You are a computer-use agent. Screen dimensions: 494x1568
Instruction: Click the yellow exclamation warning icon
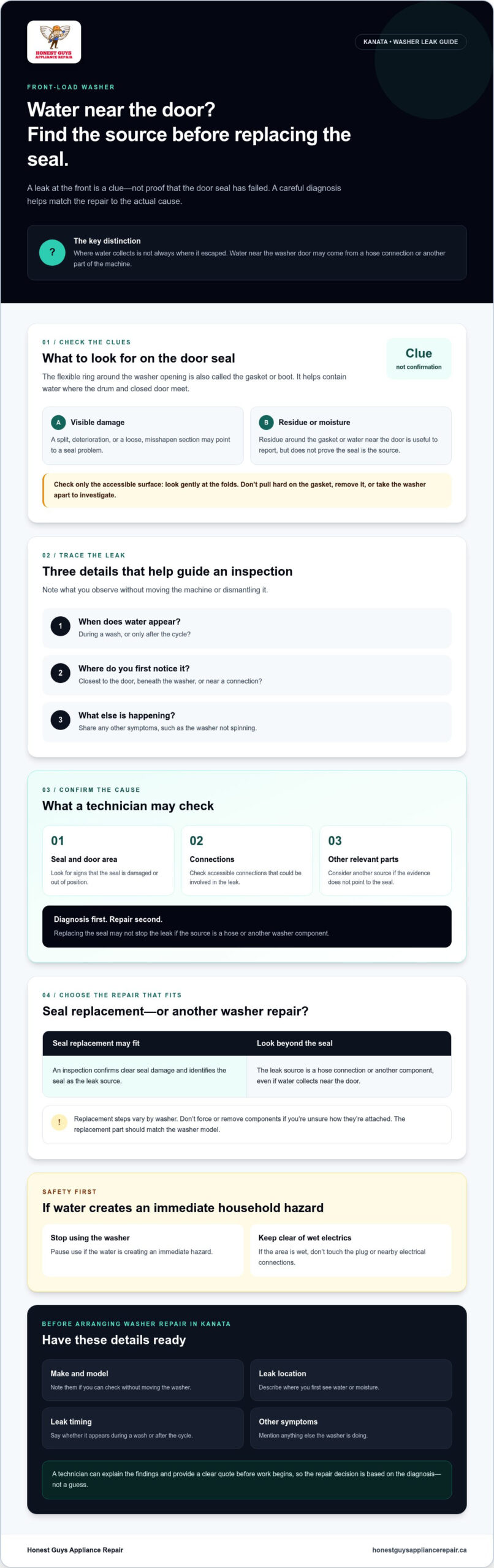click(x=59, y=1121)
